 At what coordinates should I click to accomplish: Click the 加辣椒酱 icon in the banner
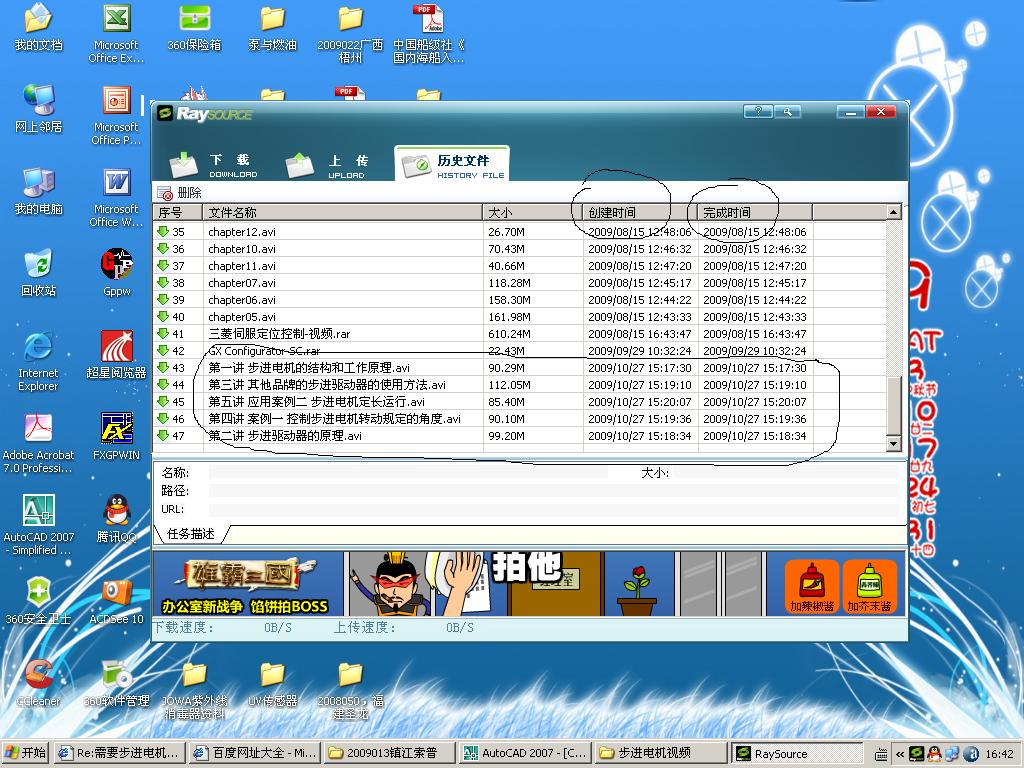(x=811, y=586)
